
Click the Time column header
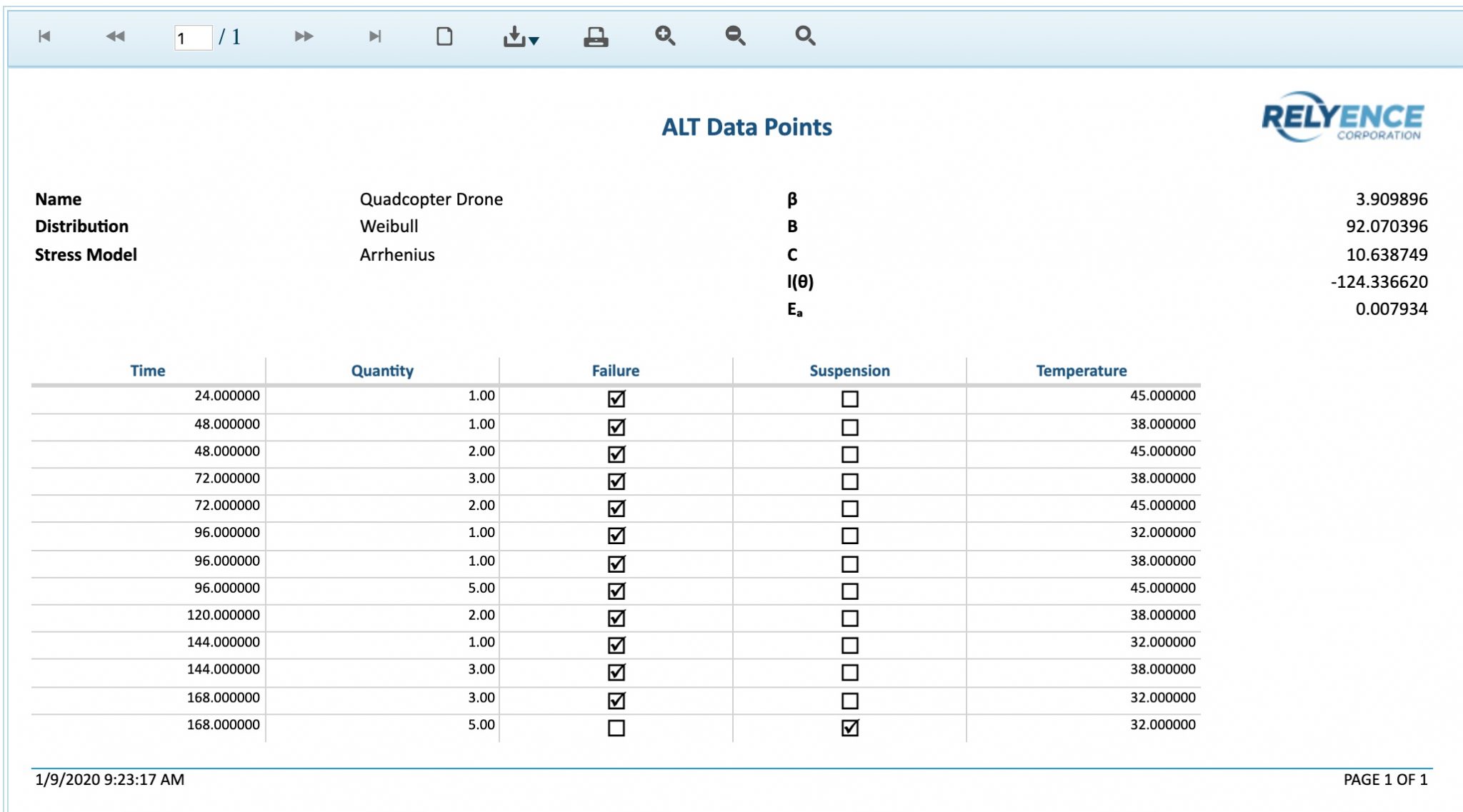coord(147,371)
